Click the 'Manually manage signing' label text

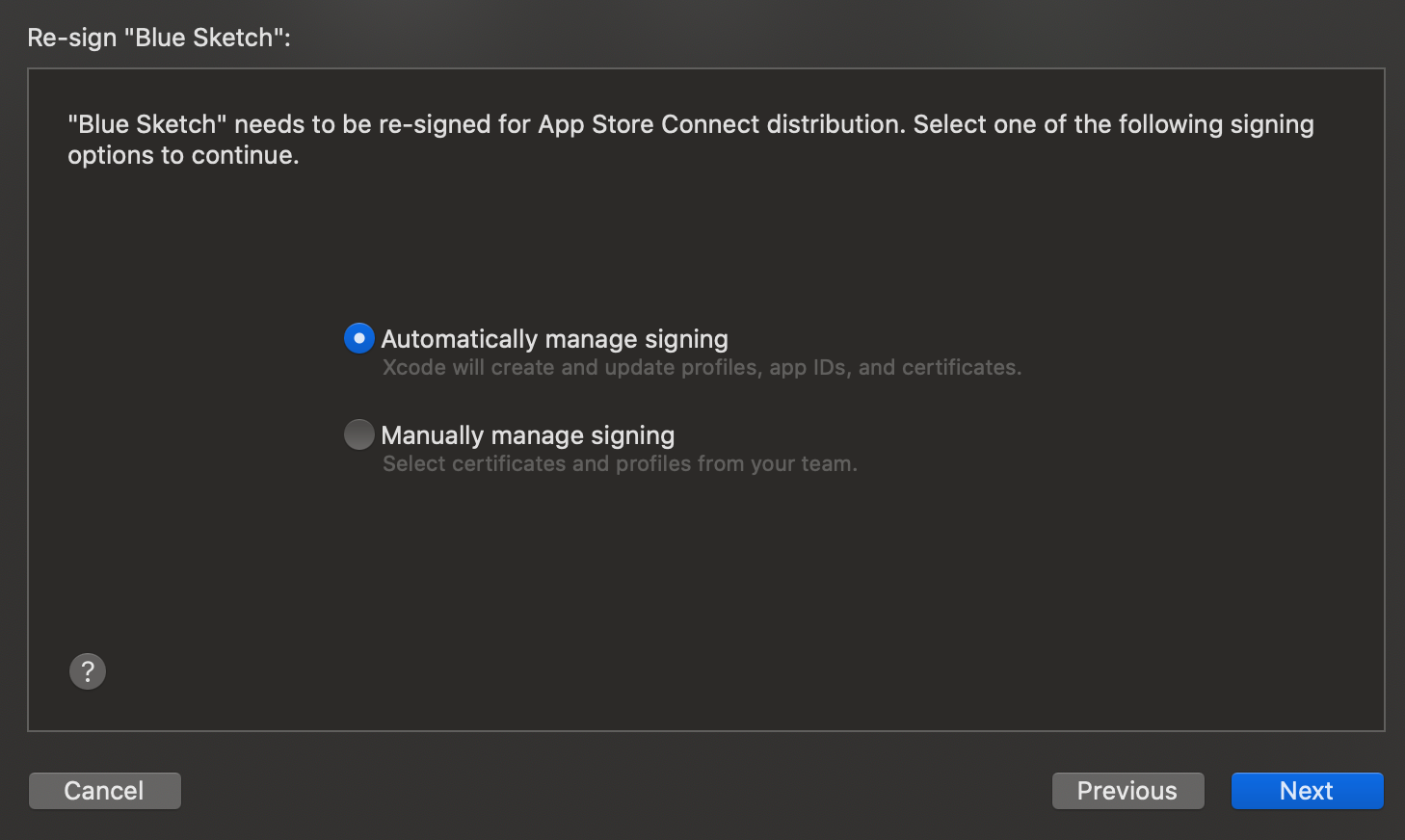click(x=527, y=435)
